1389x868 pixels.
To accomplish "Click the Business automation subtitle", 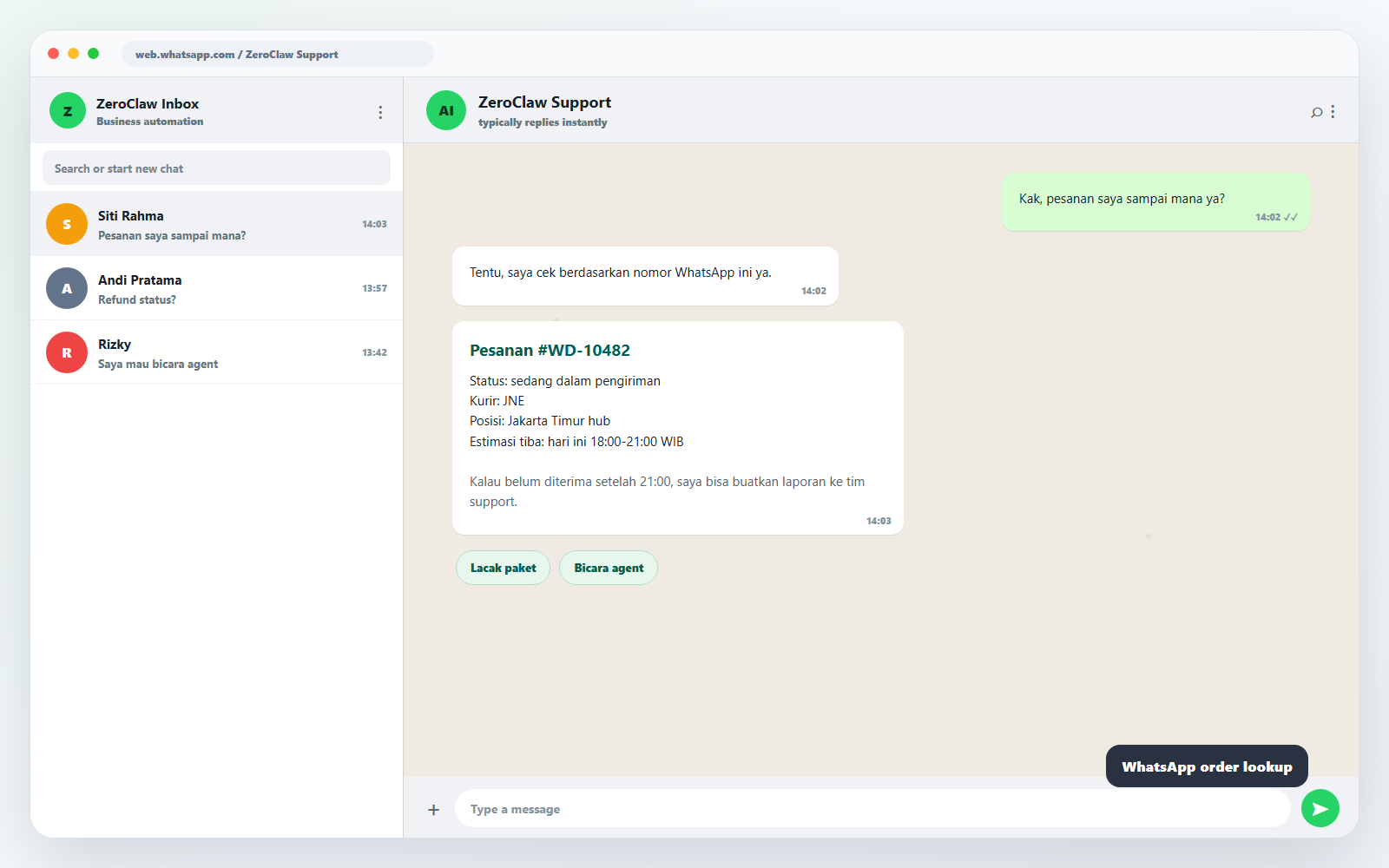I will pos(150,122).
